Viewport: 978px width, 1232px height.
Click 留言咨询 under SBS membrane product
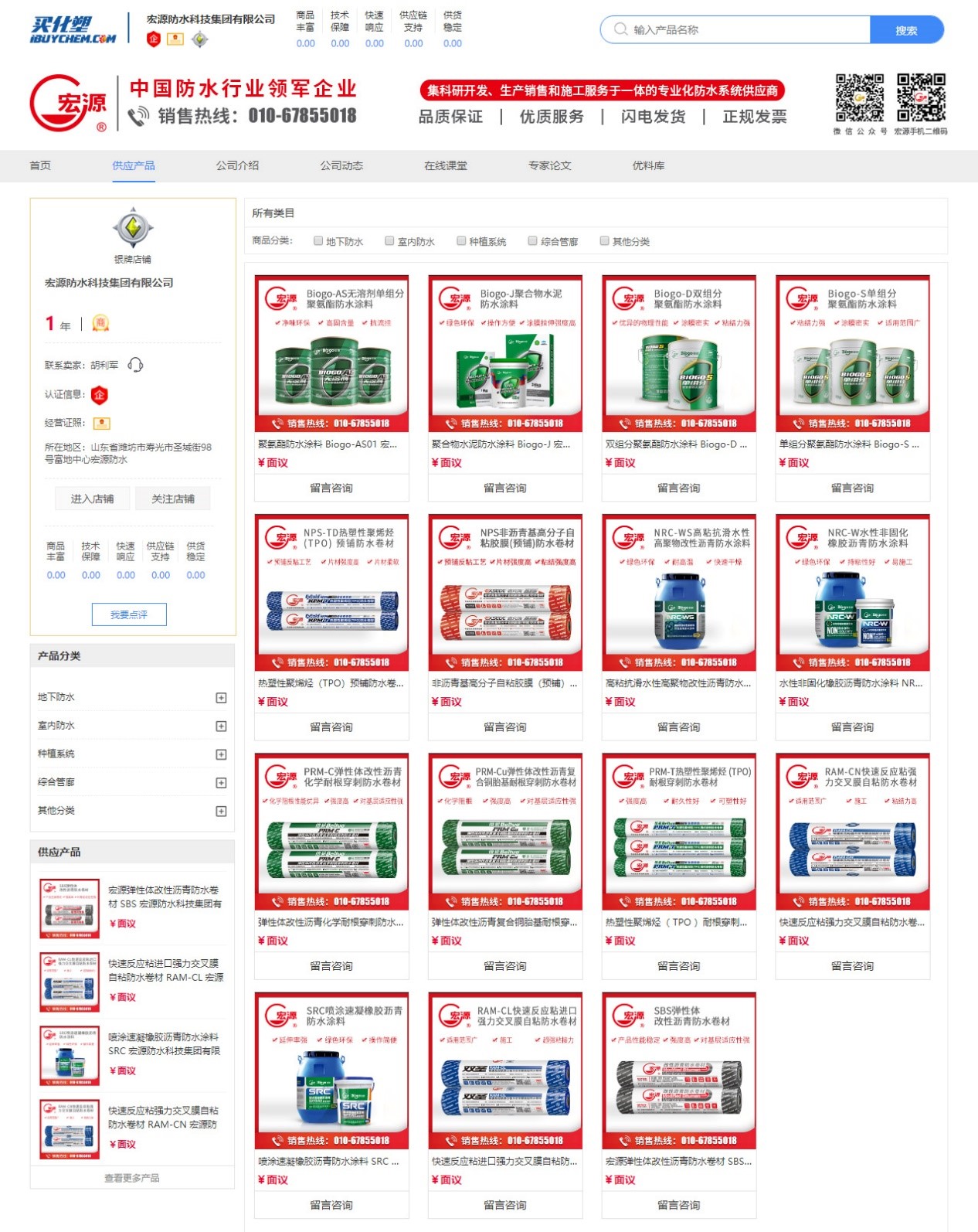click(679, 1205)
